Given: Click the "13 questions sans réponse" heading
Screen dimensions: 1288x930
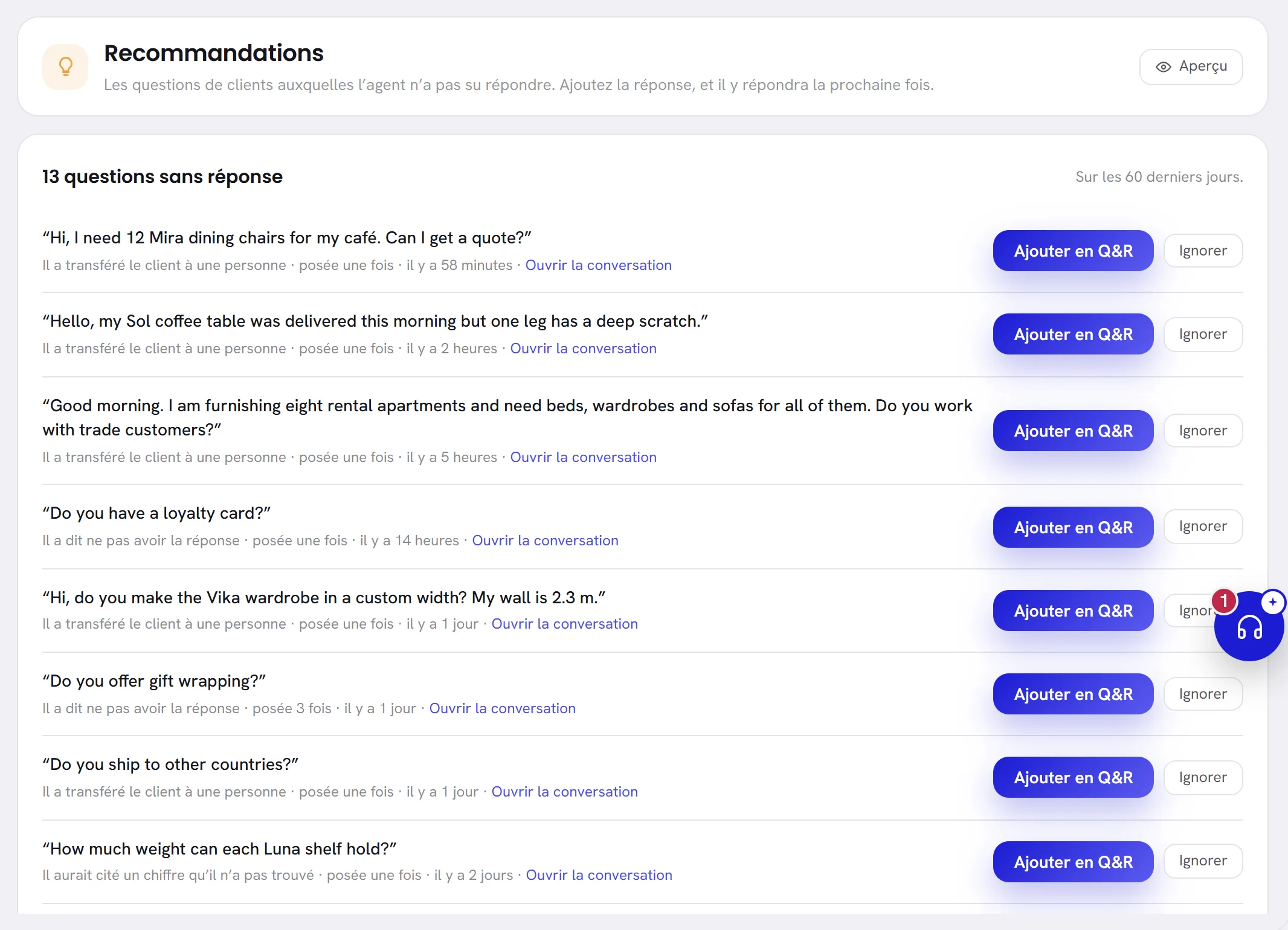Looking at the screenshot, I should tap(163, 176).
